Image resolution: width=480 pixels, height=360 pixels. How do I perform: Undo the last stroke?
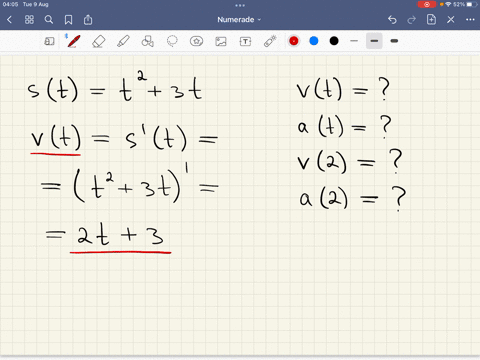coord(392,20)
